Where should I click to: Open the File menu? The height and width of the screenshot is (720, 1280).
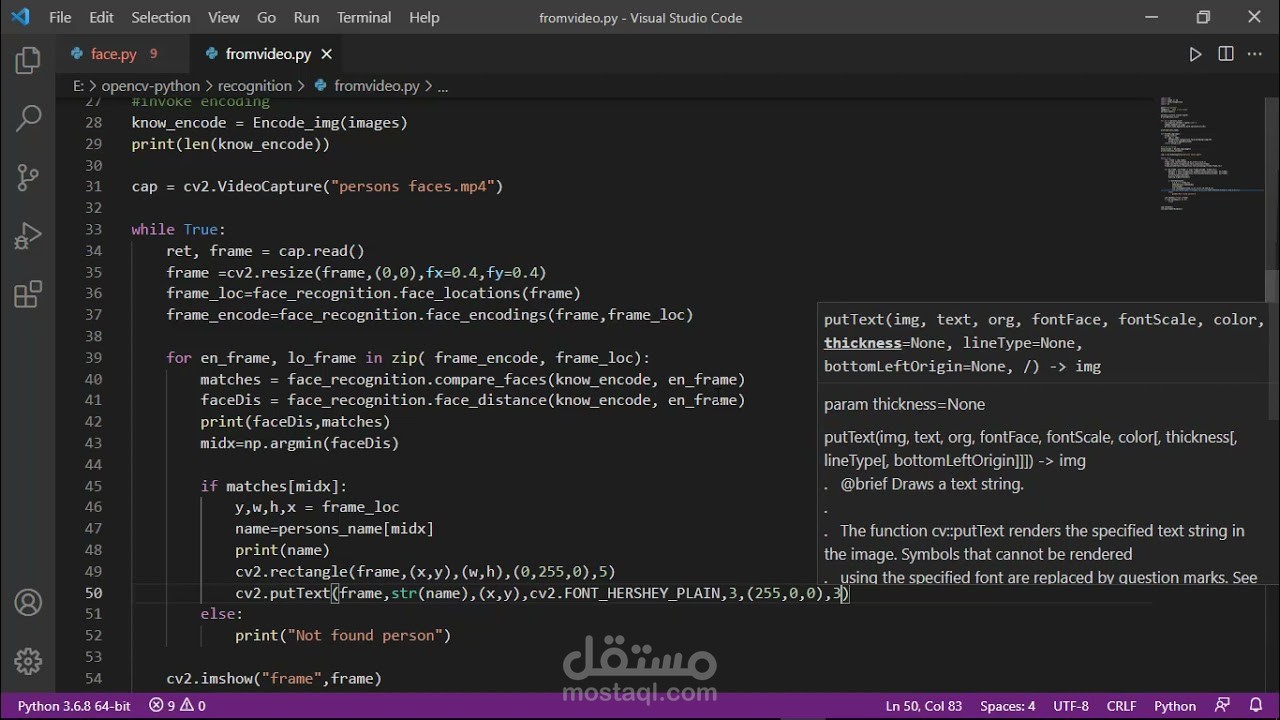(x=60, y=17)
